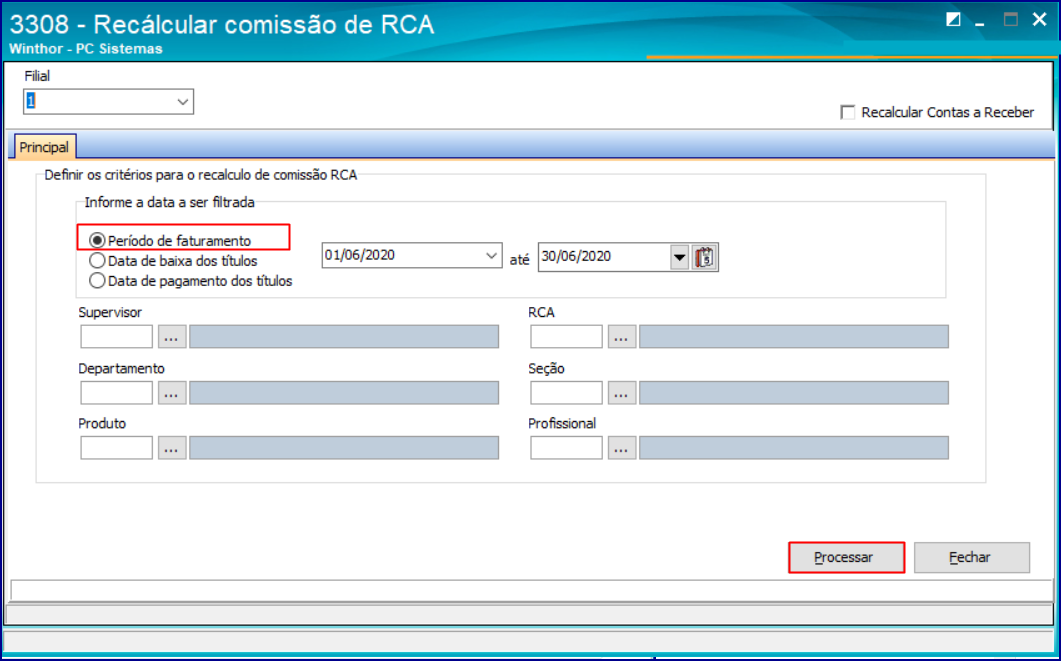Open Produto lookup ellipsis button

coord(172,447)
